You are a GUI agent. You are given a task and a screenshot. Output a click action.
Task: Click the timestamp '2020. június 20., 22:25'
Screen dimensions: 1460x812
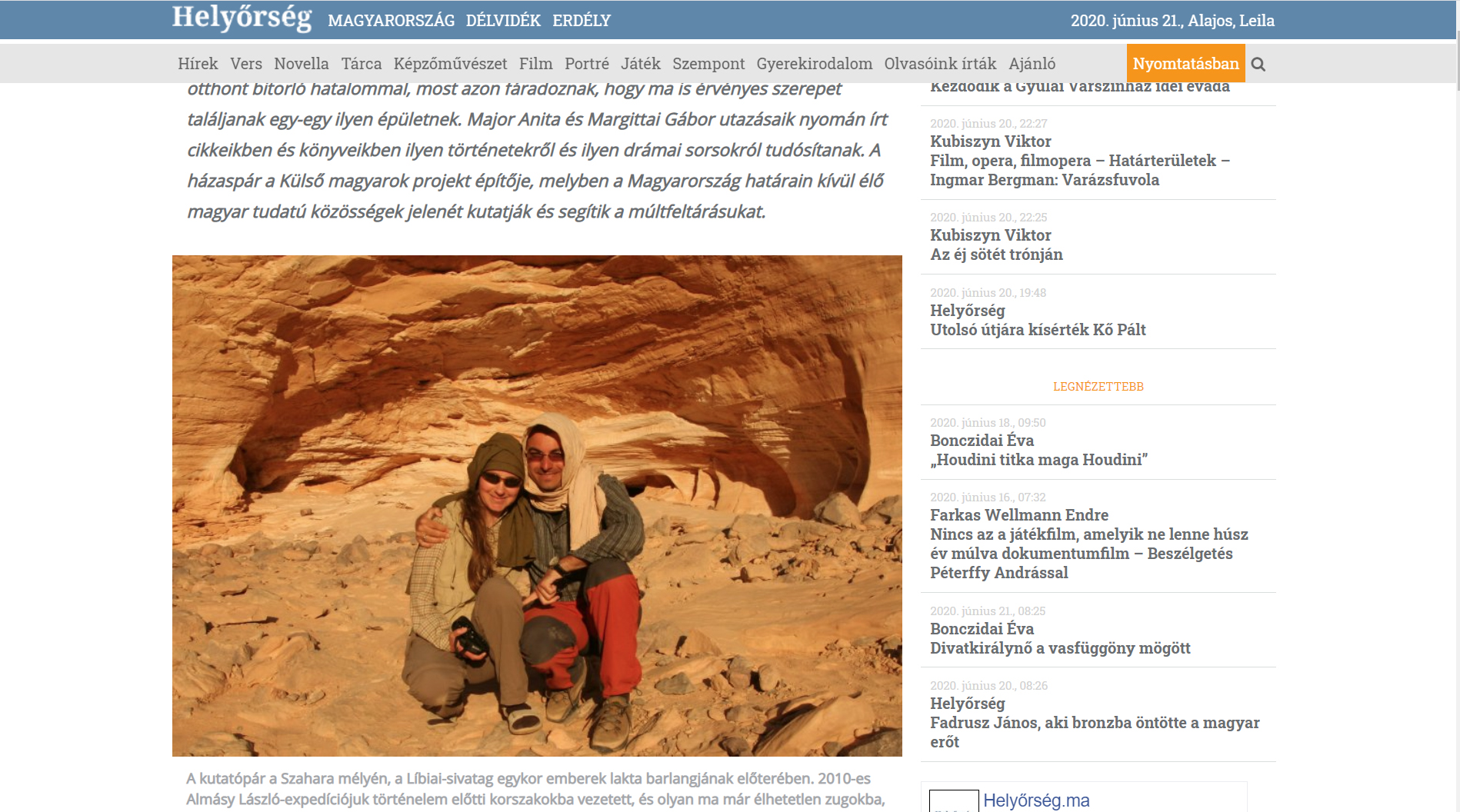(988, 218)
